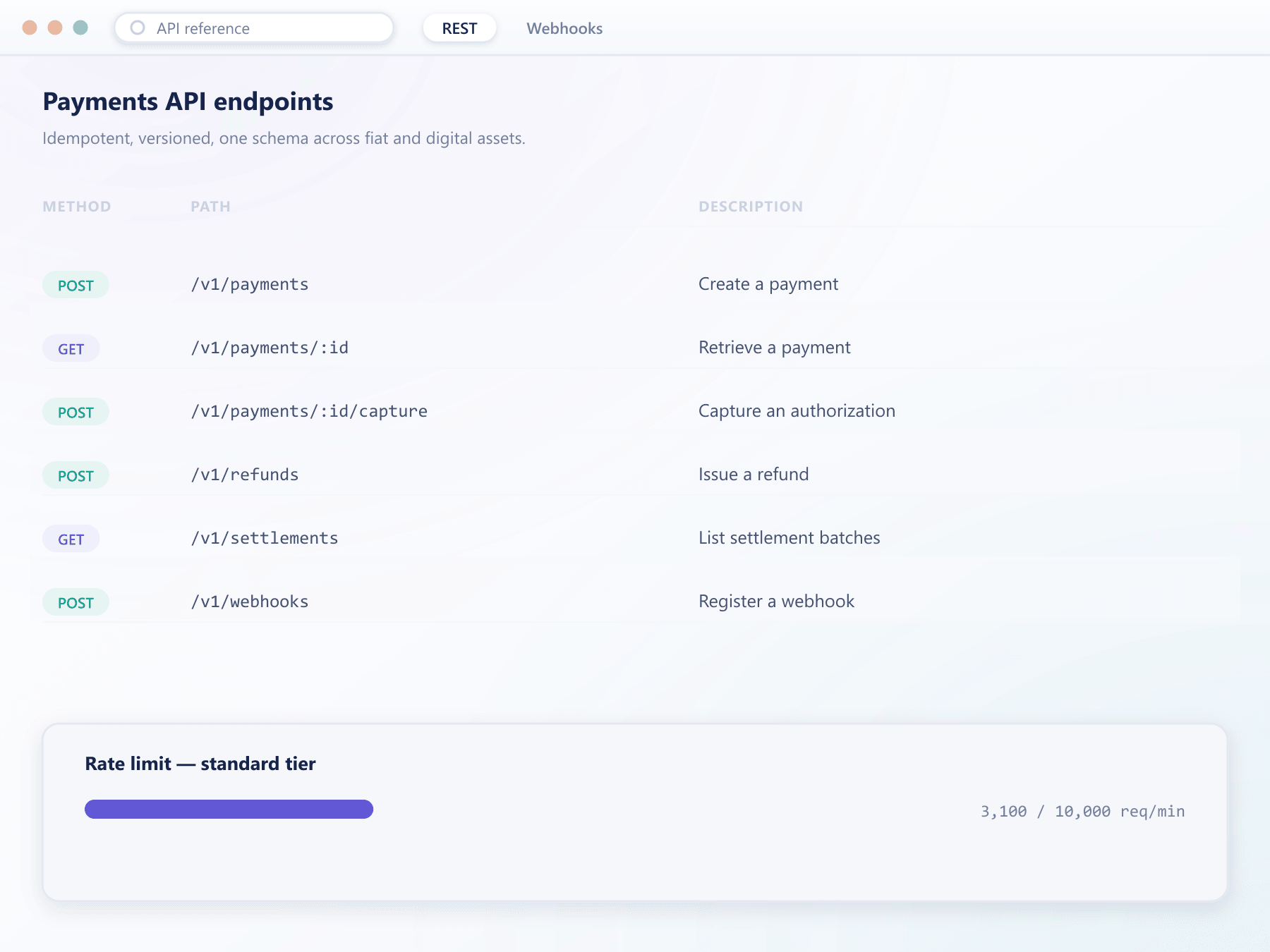The width and height of the screenshot is (1270, 952).
Task: Switch to the REST tab
Action: click(459, 28)
